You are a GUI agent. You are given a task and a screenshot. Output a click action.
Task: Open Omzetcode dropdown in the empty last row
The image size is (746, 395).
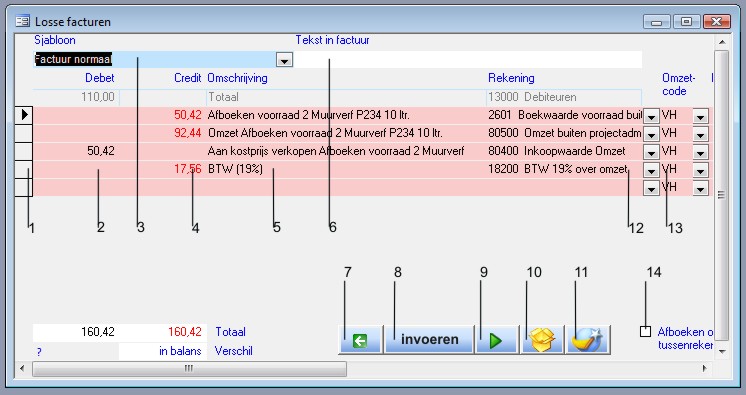pyautogui.click(x=700, y=188)
